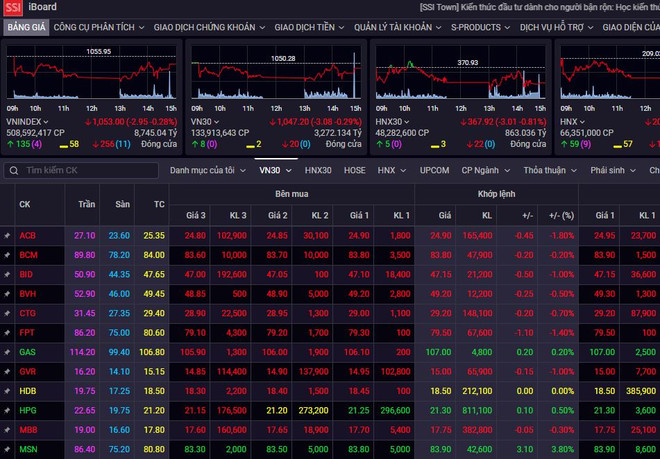This screenshot has width=660, height=459.
Task: Toggle the pin for BID row
Action: pos(7,273)
